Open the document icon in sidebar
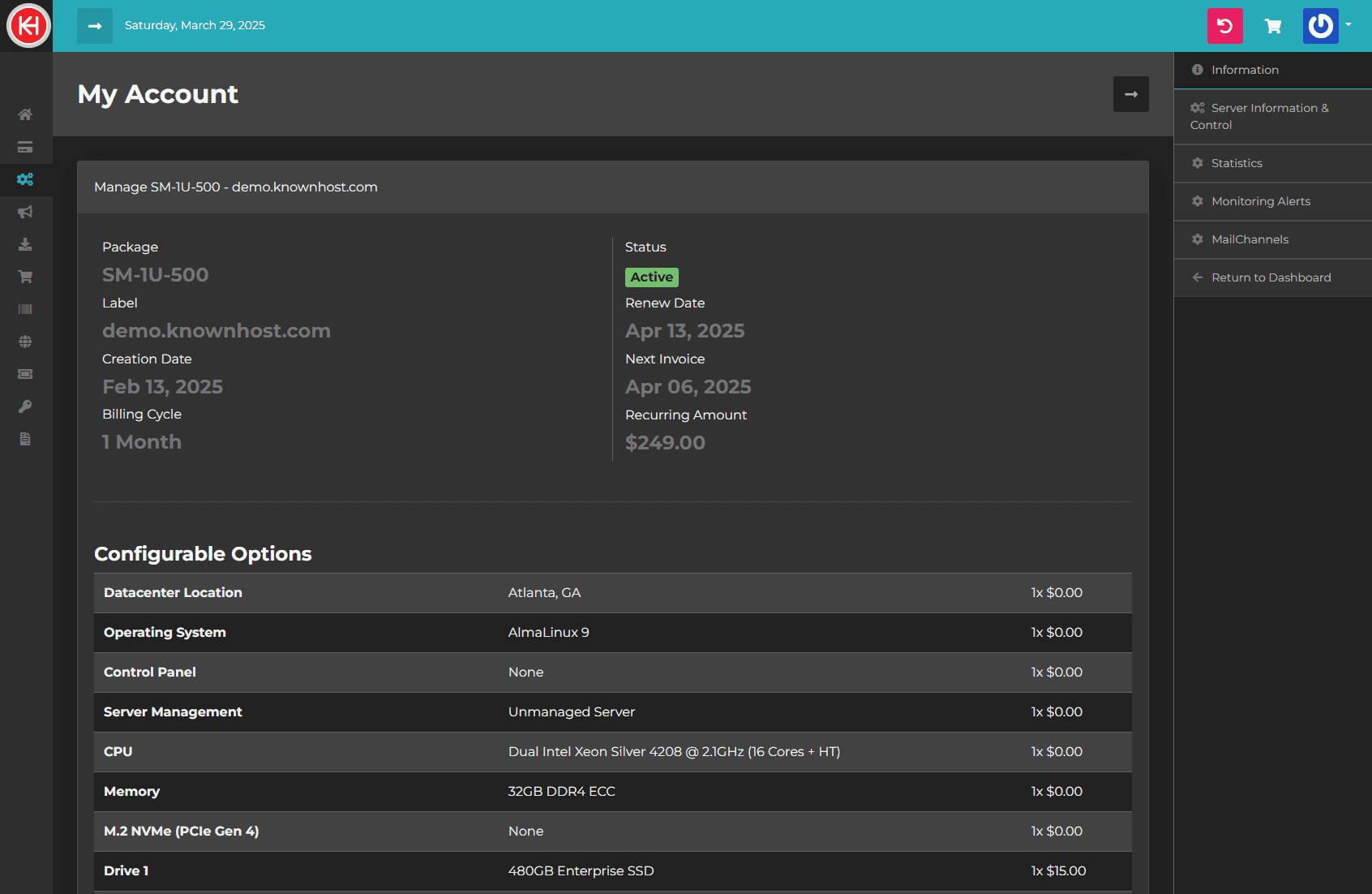 (x=25, y=439)
